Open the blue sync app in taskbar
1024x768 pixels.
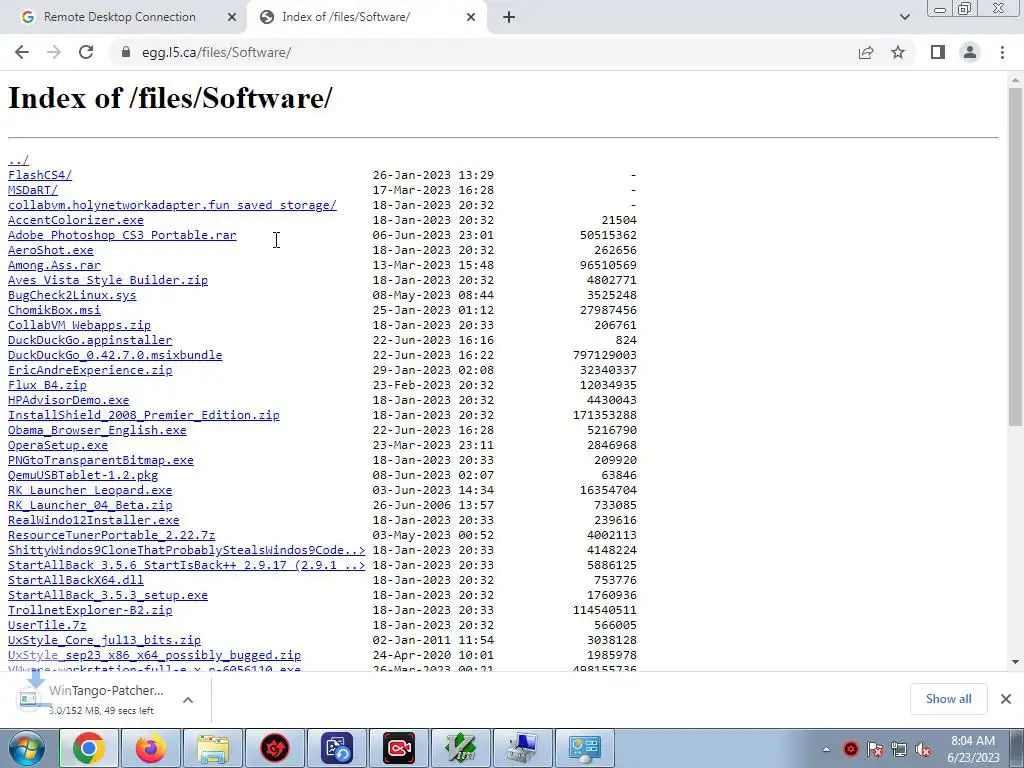tap(337, 748)
